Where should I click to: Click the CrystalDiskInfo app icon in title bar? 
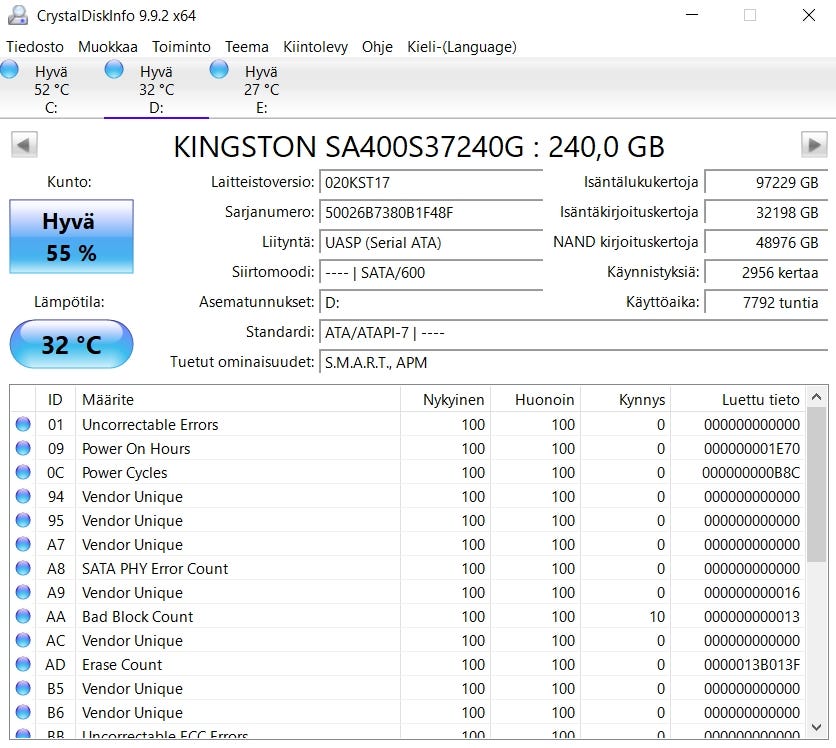click(x=18, y=15)
